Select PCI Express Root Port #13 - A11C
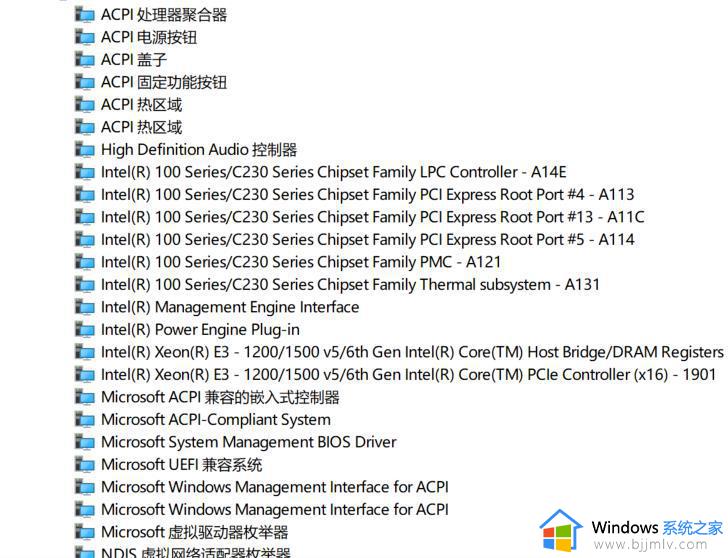The width and height of the screenshot is (728, 558). pyautogui.click(x=372, y=217)
